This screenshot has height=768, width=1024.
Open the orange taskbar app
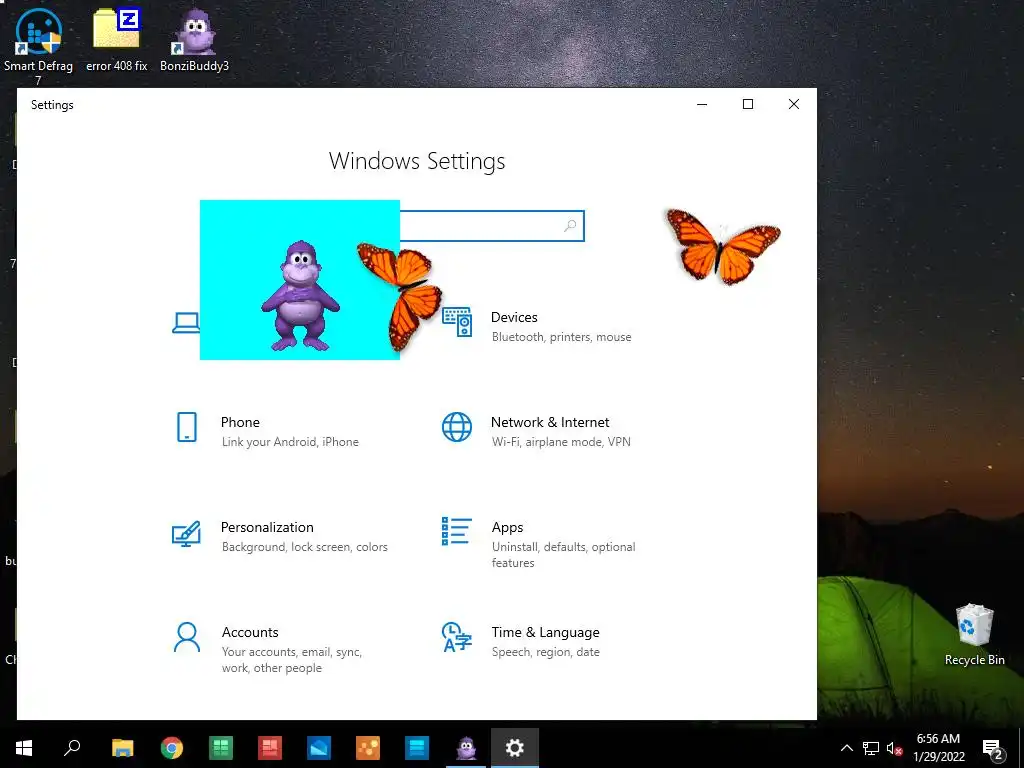[x=368, y=748]
